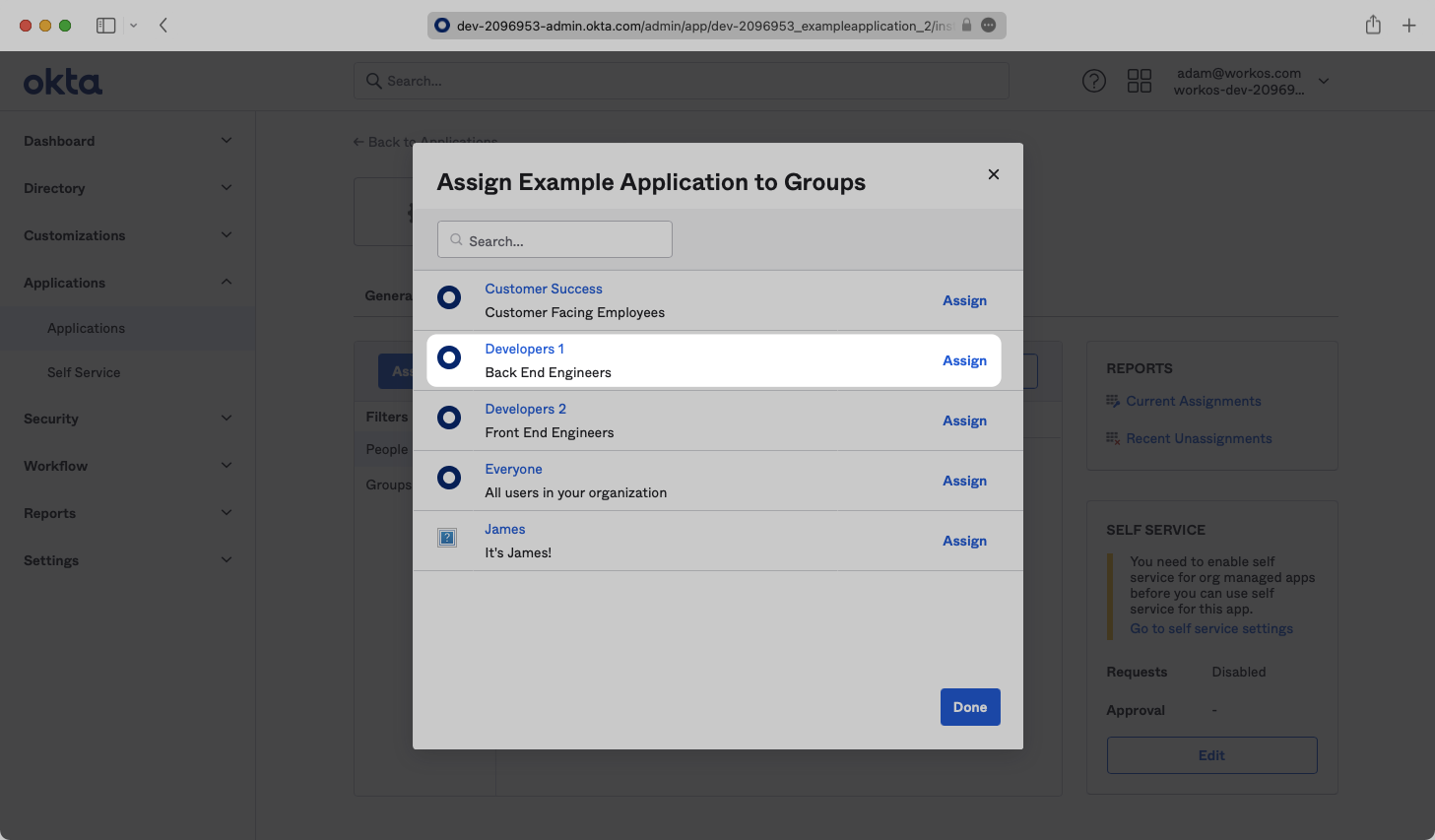
Task: Open the account dropdown for adam@workos.com
Action: point(1324,81)
